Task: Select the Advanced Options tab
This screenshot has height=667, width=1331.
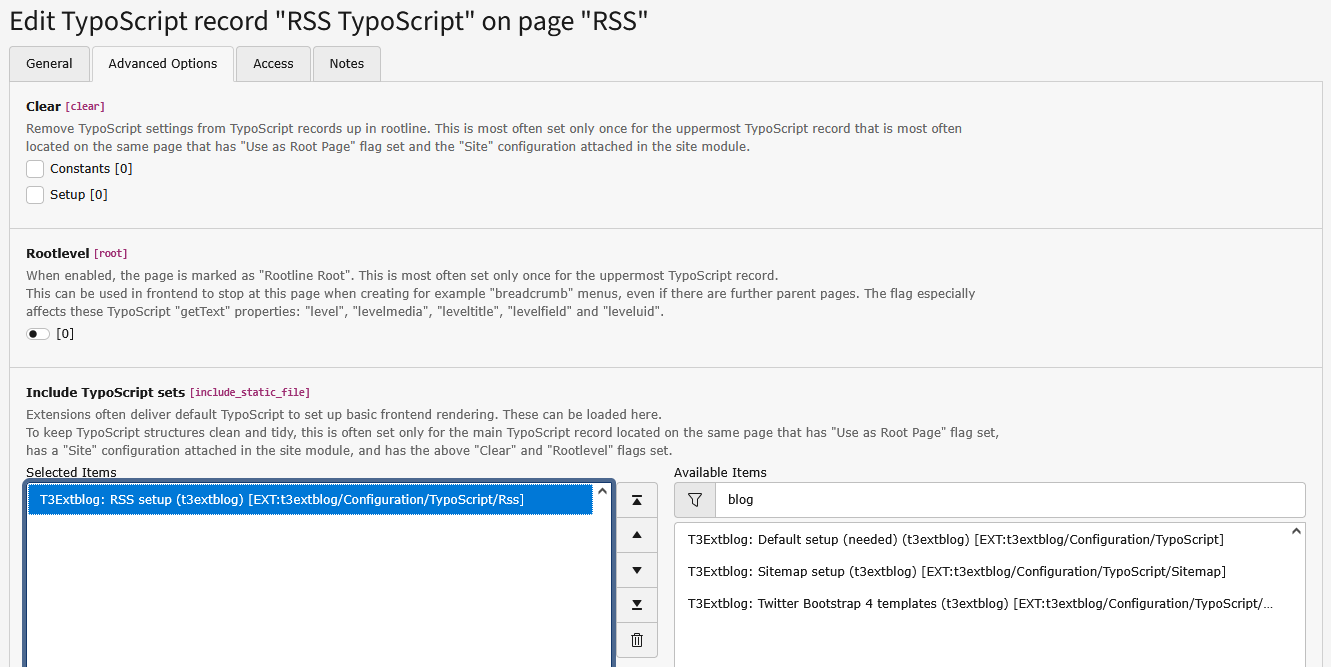Action: tap(163, 64)
